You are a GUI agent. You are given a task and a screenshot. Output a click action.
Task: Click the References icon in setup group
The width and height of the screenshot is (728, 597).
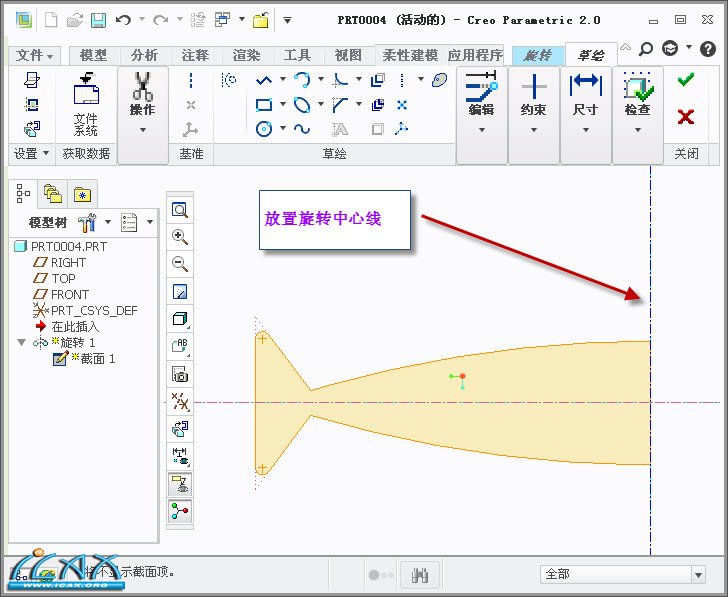click(32, 104)
